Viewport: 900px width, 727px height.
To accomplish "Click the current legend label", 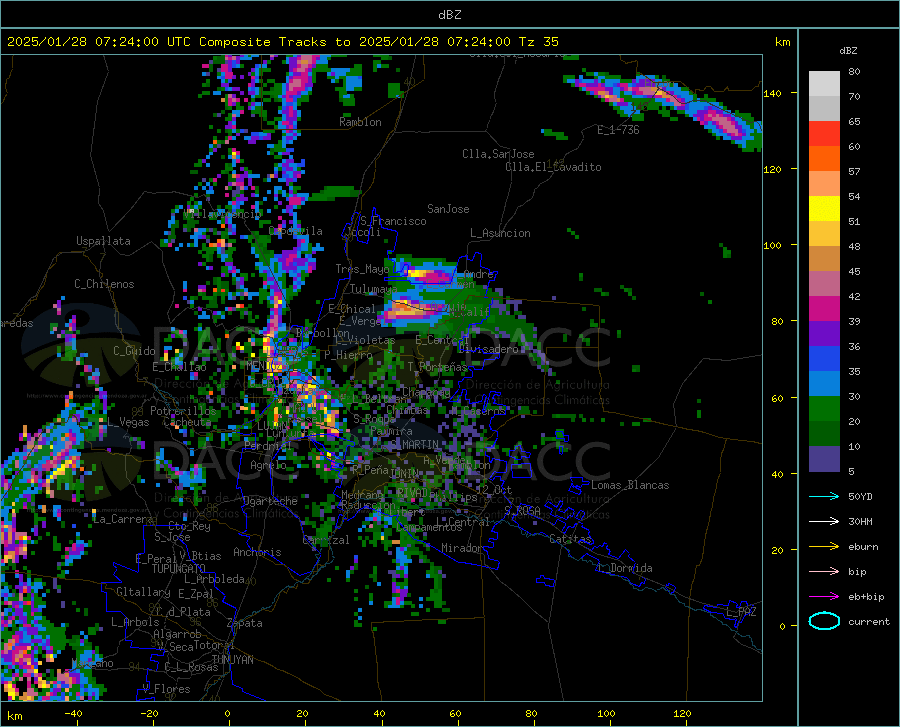I will tap(869, 621).
